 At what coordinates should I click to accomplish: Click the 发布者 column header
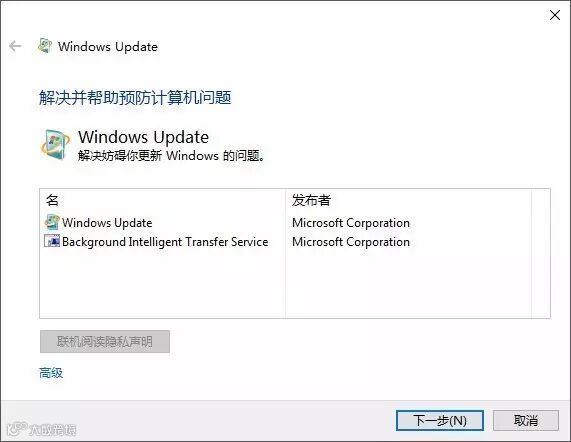coord(311,200)
